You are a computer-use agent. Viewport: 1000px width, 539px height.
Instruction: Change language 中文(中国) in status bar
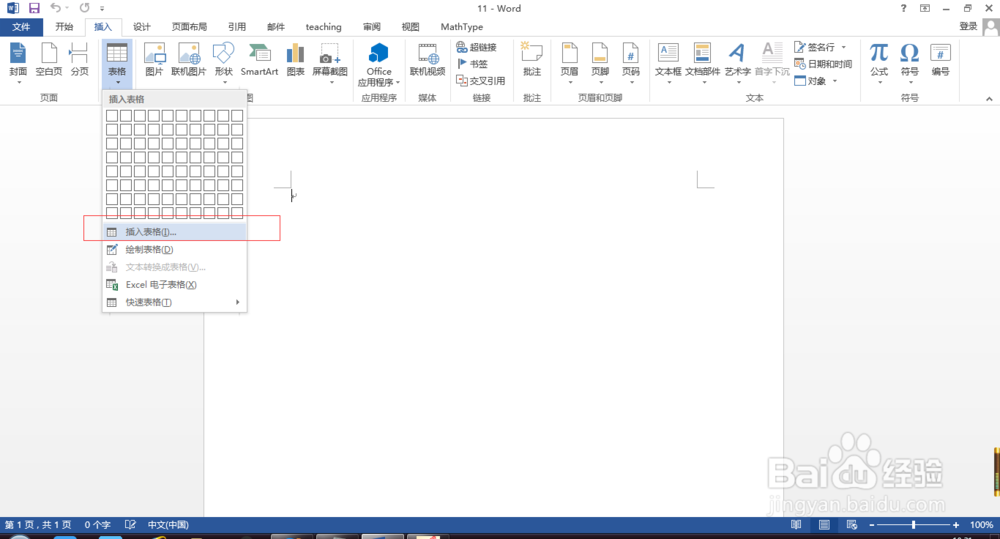(x=168, y=525)
